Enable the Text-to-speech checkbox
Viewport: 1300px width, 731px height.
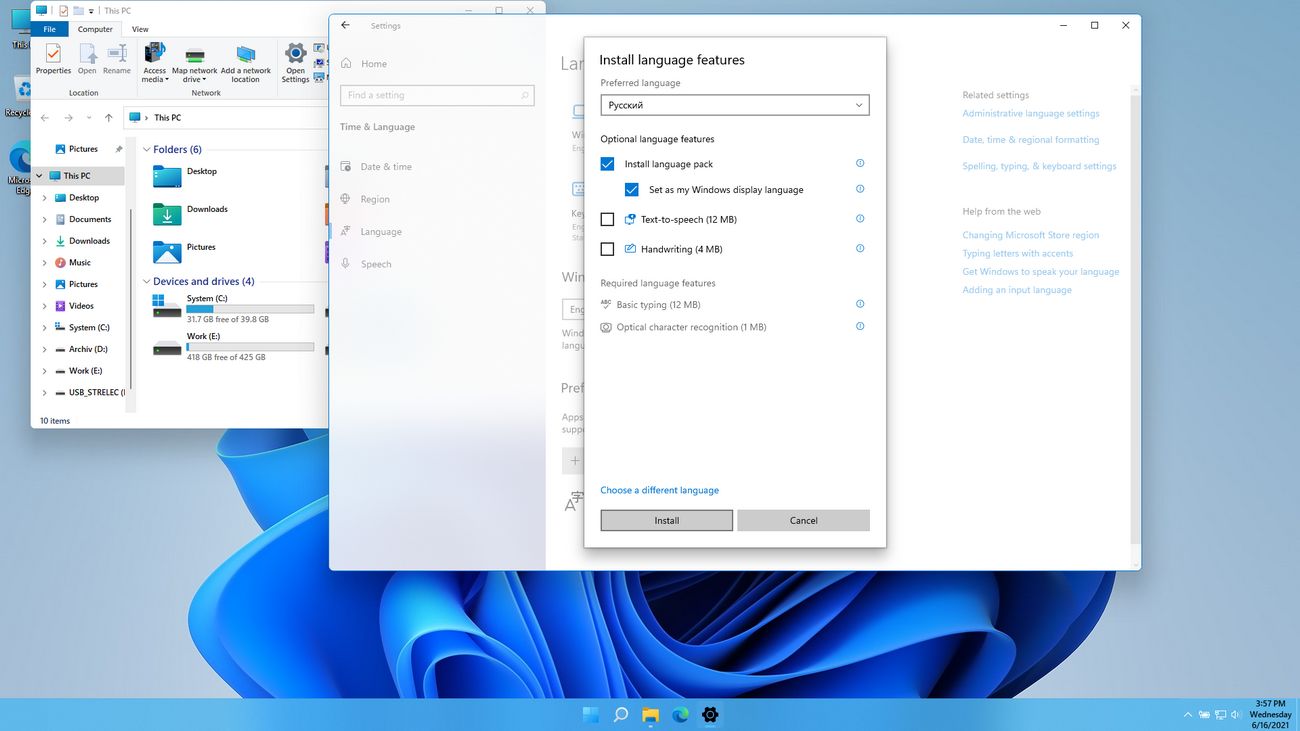[607, 219]
